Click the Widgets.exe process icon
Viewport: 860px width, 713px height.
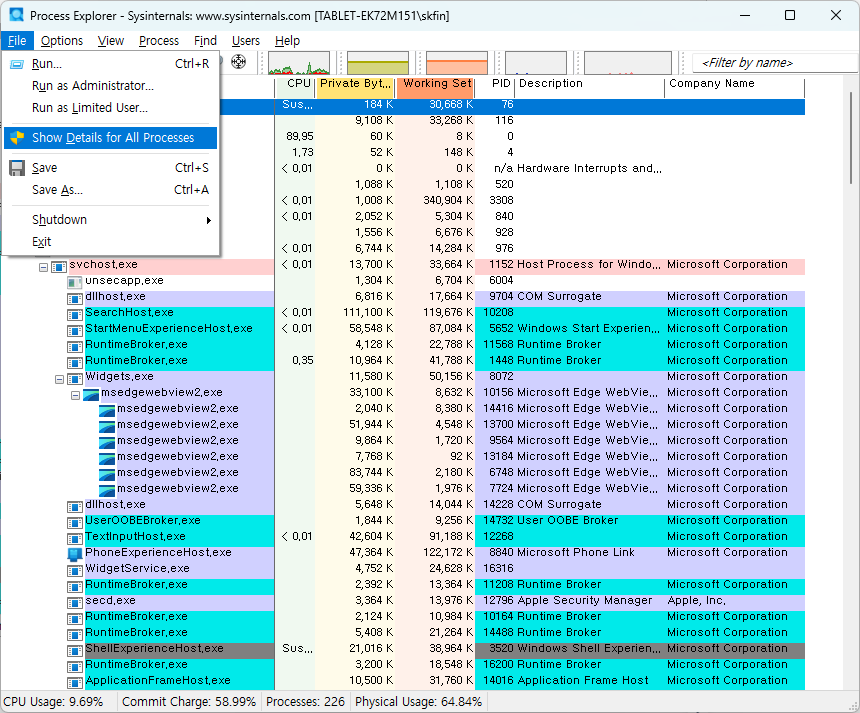click(x=75, y=379)
